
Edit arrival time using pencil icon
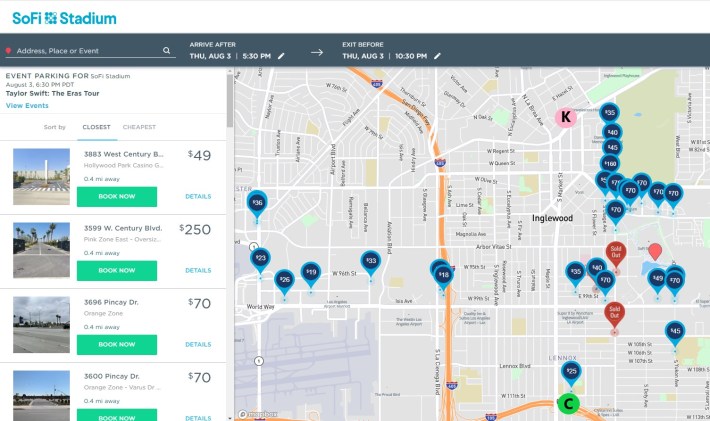[281, 56]
